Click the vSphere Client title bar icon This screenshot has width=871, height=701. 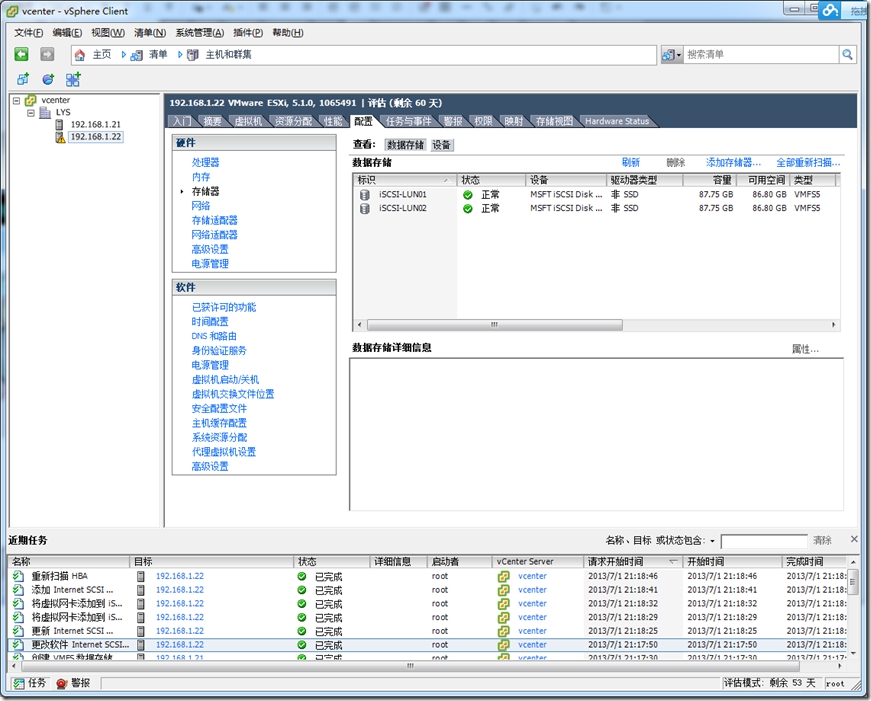pyautogui.click(x=12, y=11)
